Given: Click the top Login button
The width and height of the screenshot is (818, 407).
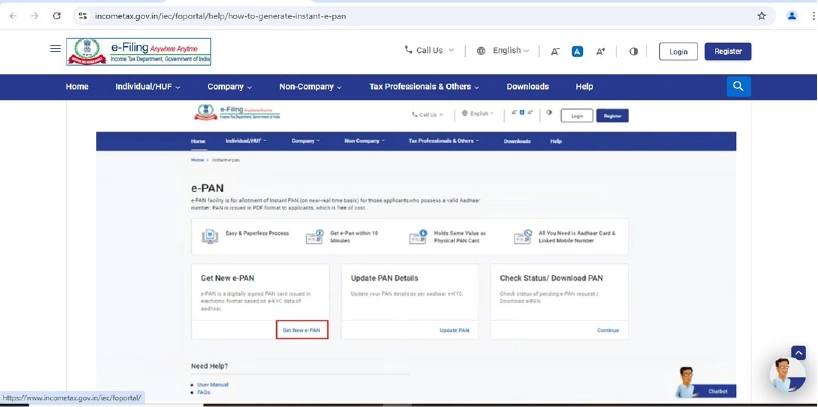Looking at the screenshot, I should click(x=678, y=52).
